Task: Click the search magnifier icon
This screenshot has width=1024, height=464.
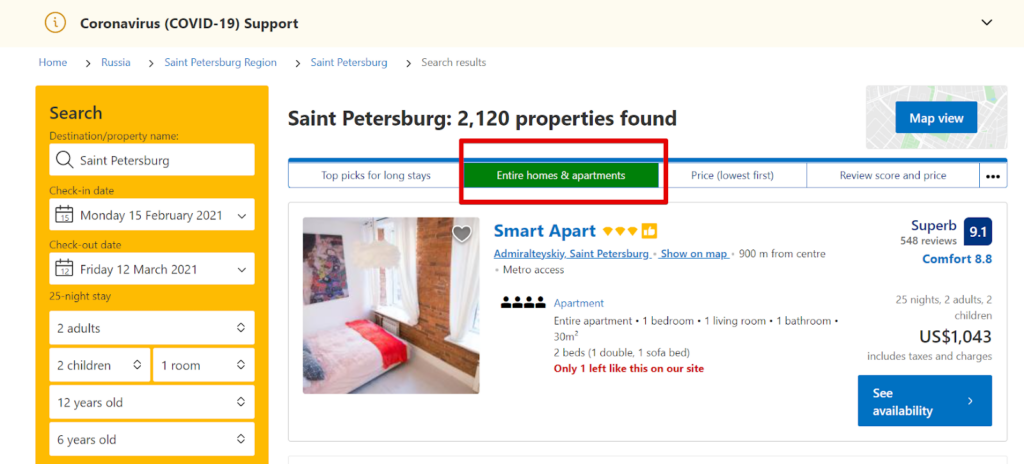Action: (64, 160)
